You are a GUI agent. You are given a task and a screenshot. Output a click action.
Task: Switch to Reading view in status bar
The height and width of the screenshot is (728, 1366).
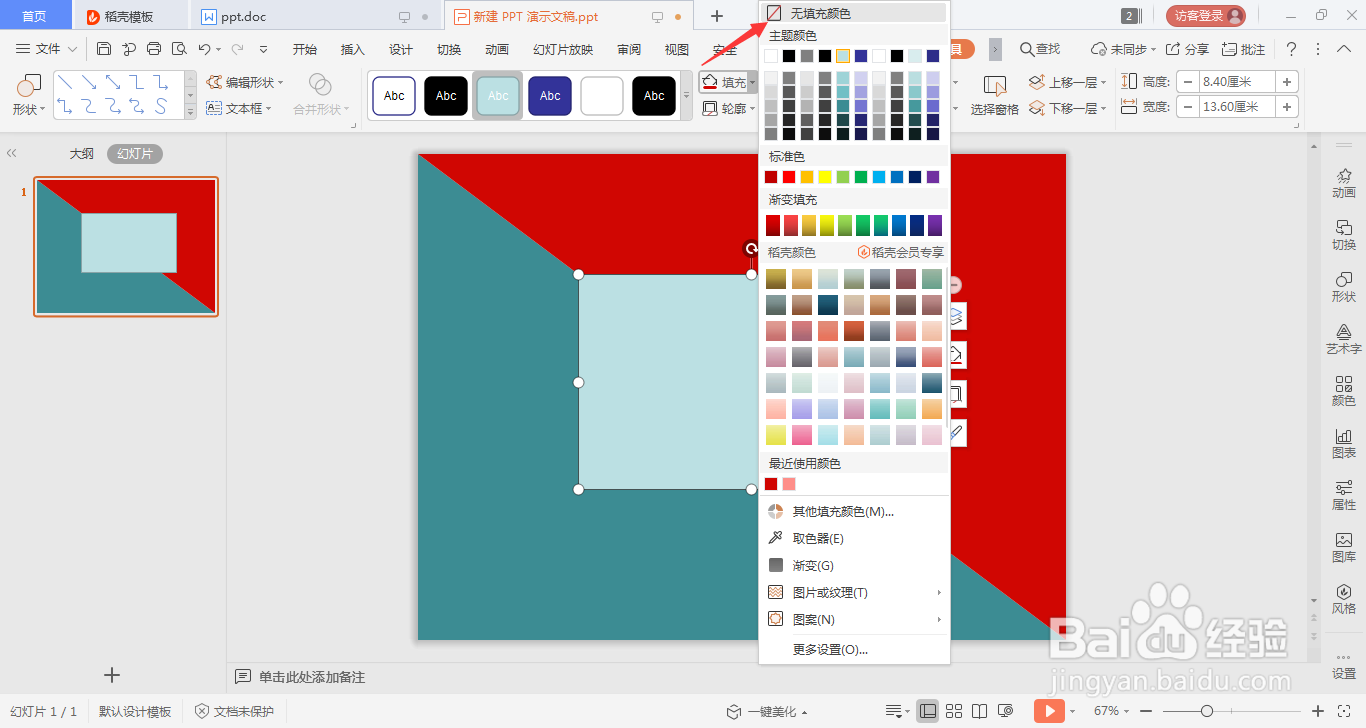point(981,711)
